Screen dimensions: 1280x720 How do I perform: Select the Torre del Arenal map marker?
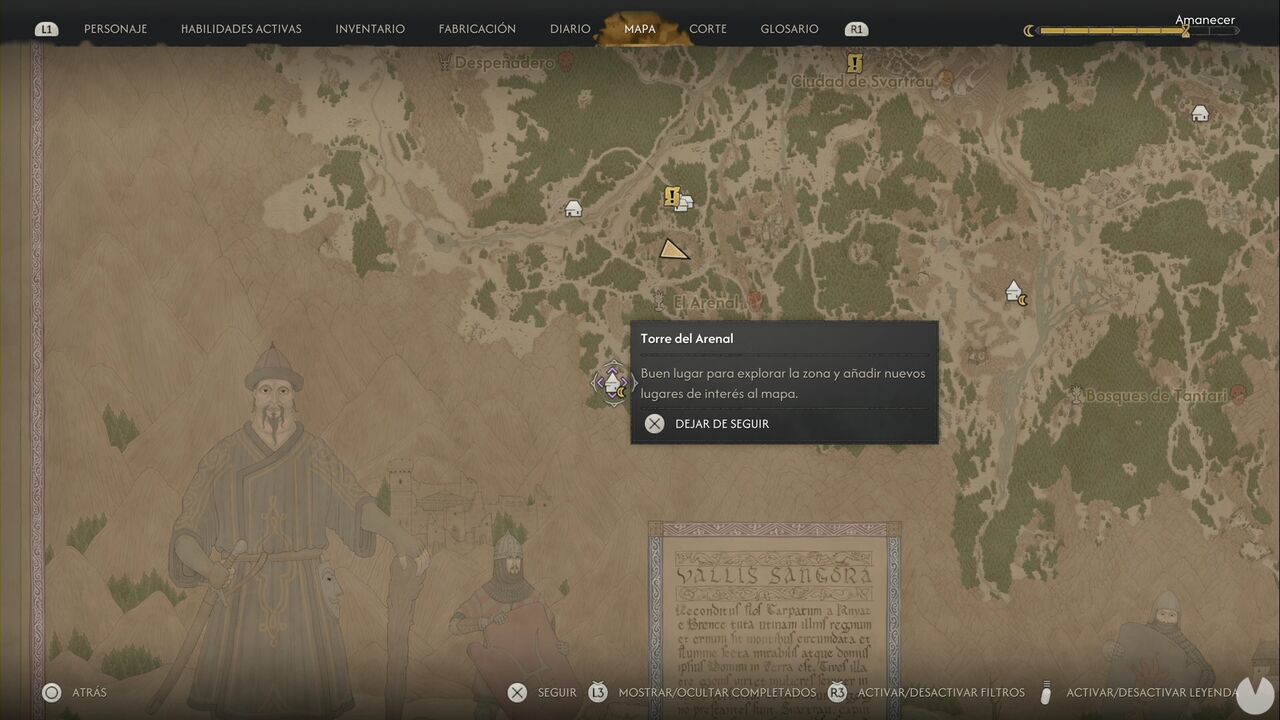click(x=612, y=382)
